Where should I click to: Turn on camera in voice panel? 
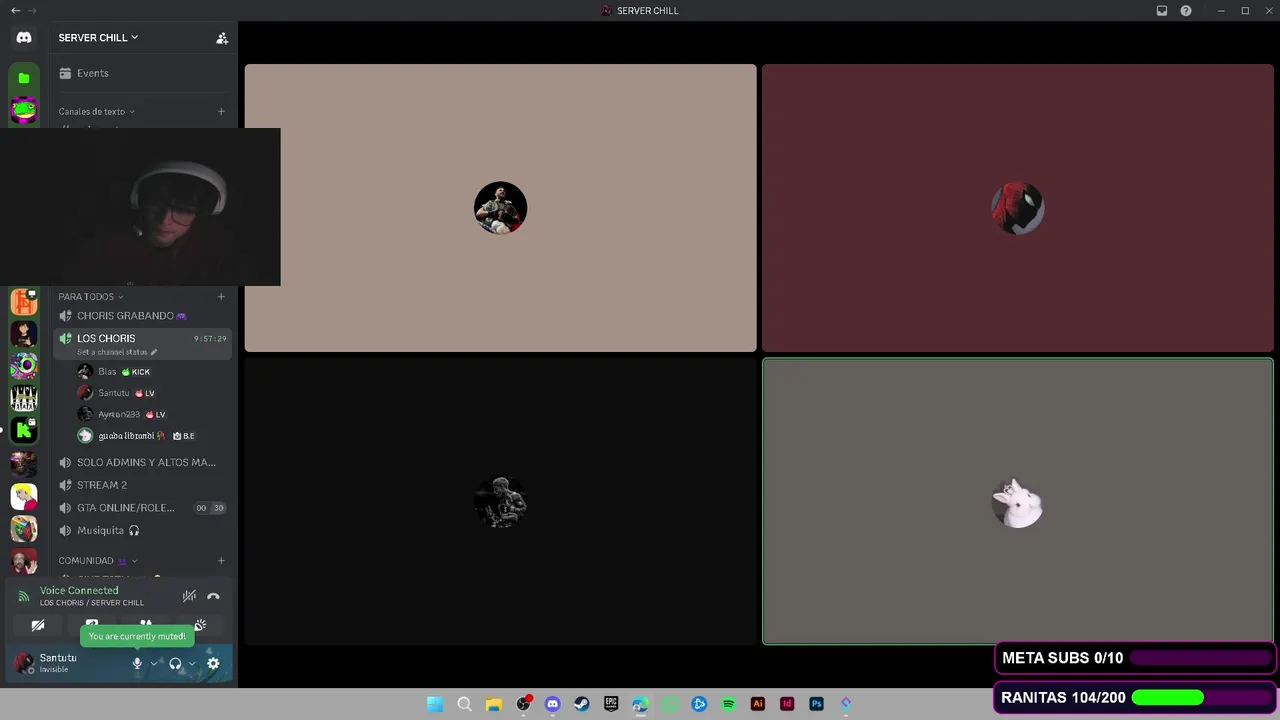pos(38,625)
